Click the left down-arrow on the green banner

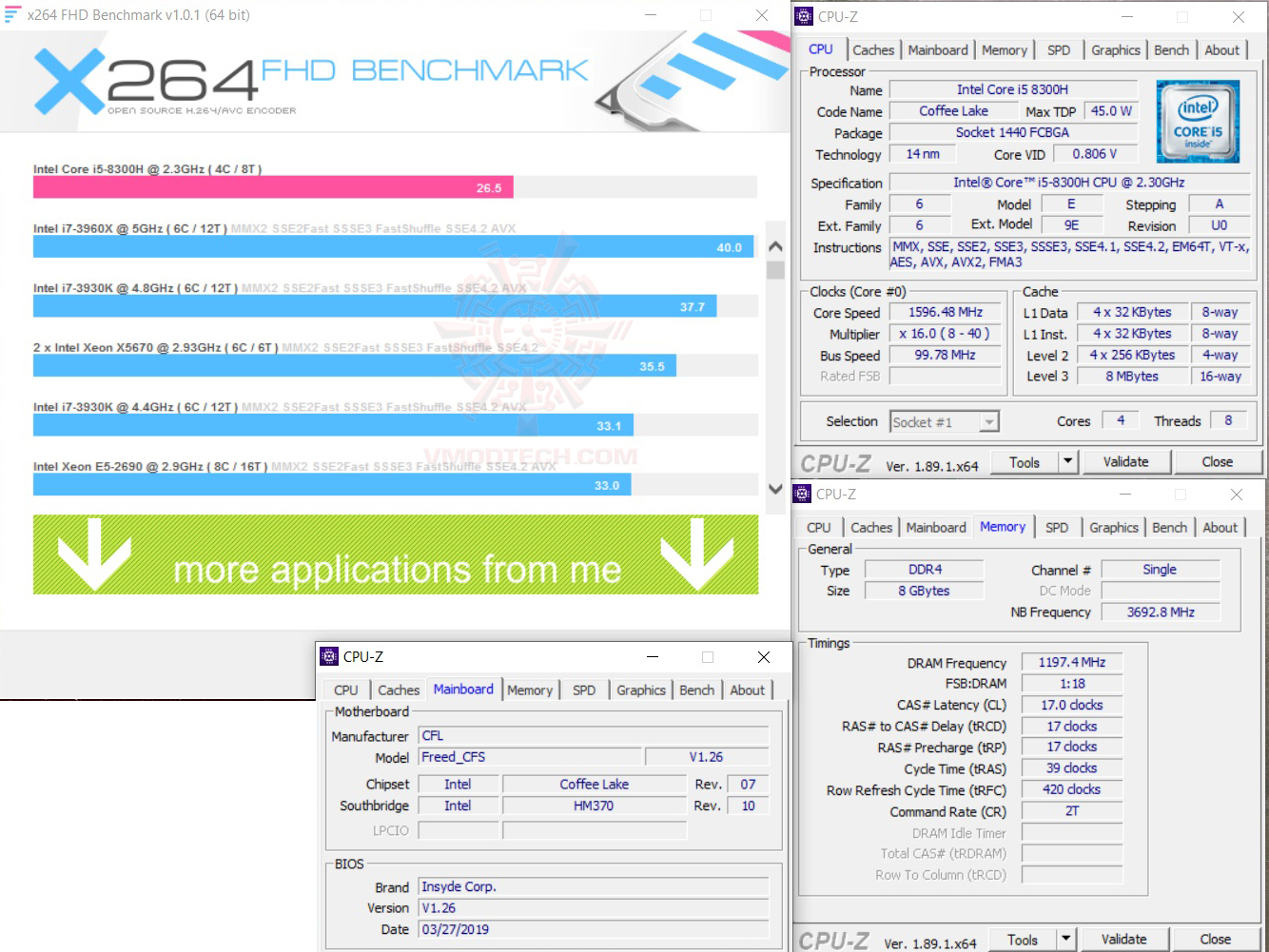coord(94,554)
